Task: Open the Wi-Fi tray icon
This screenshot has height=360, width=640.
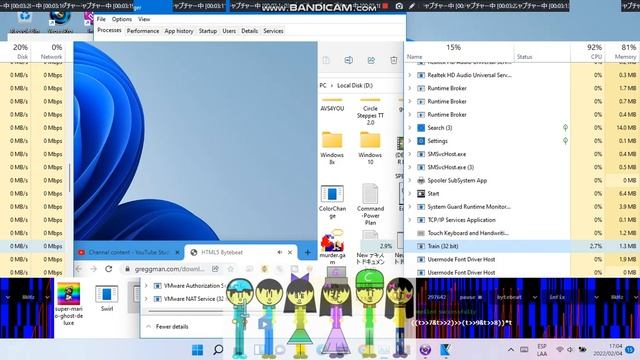Action: click(x=560, y=350)
